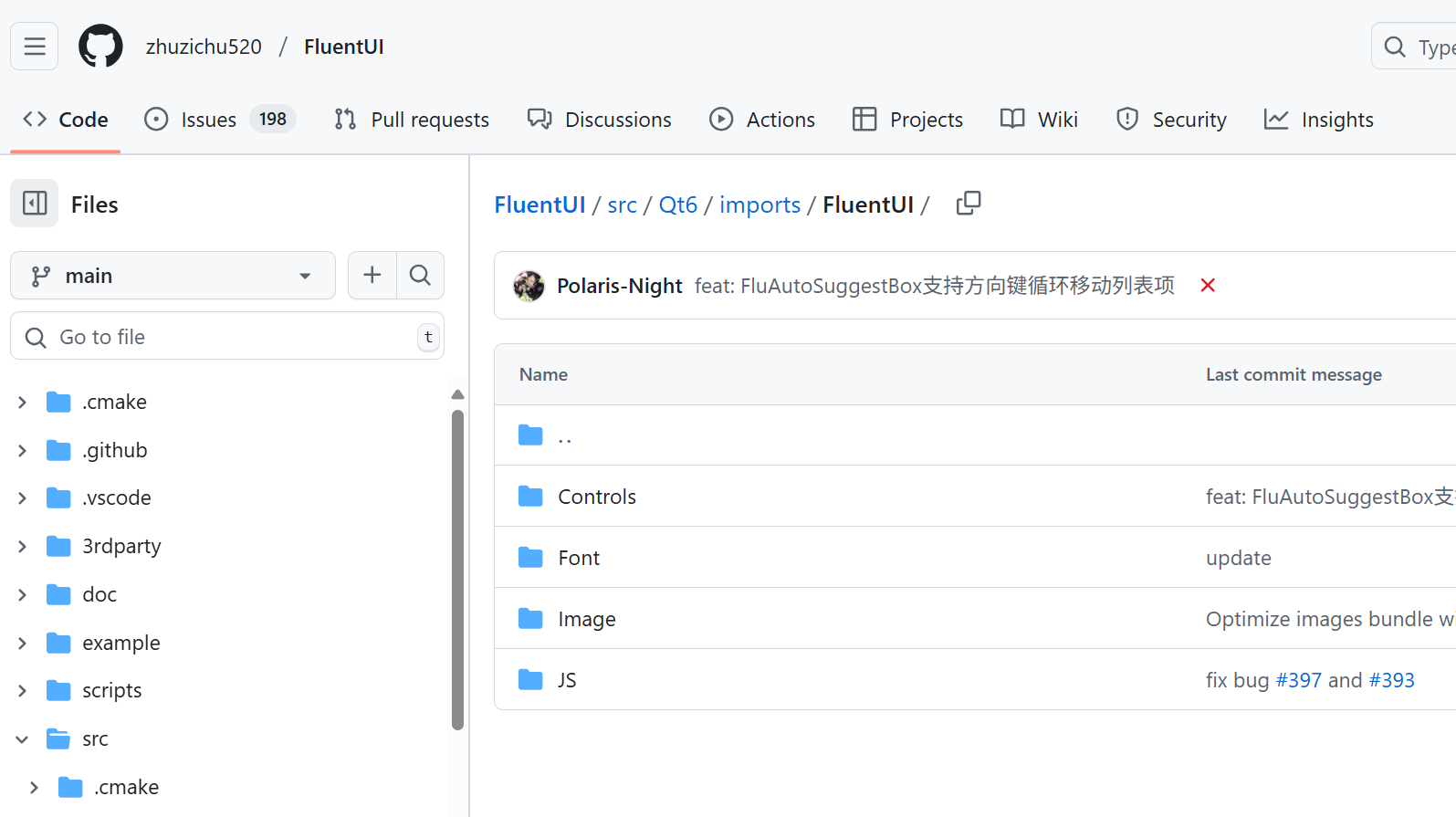
Task: View the failed checks red X status
Action: [x=1208, y=286]
